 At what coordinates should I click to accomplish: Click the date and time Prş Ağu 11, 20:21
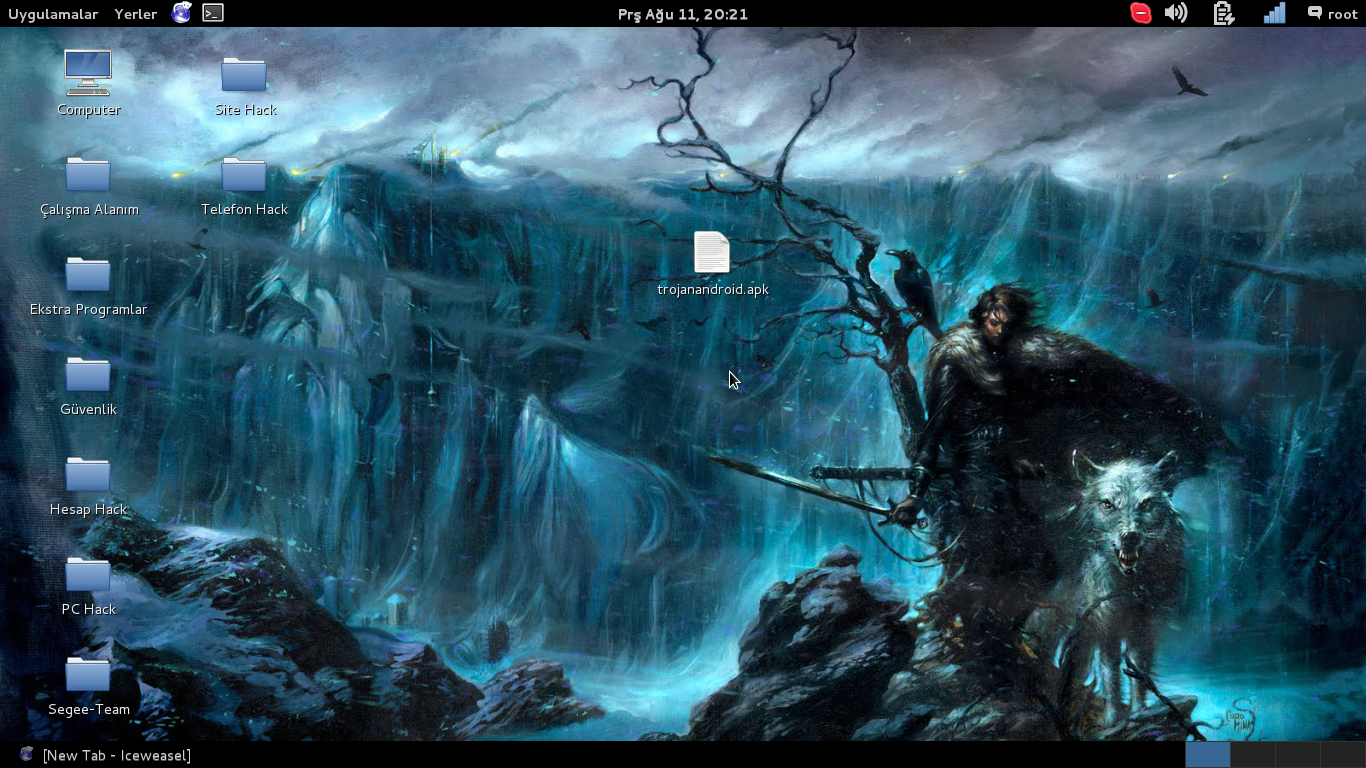pyautogui.click(x=683, y=14)
